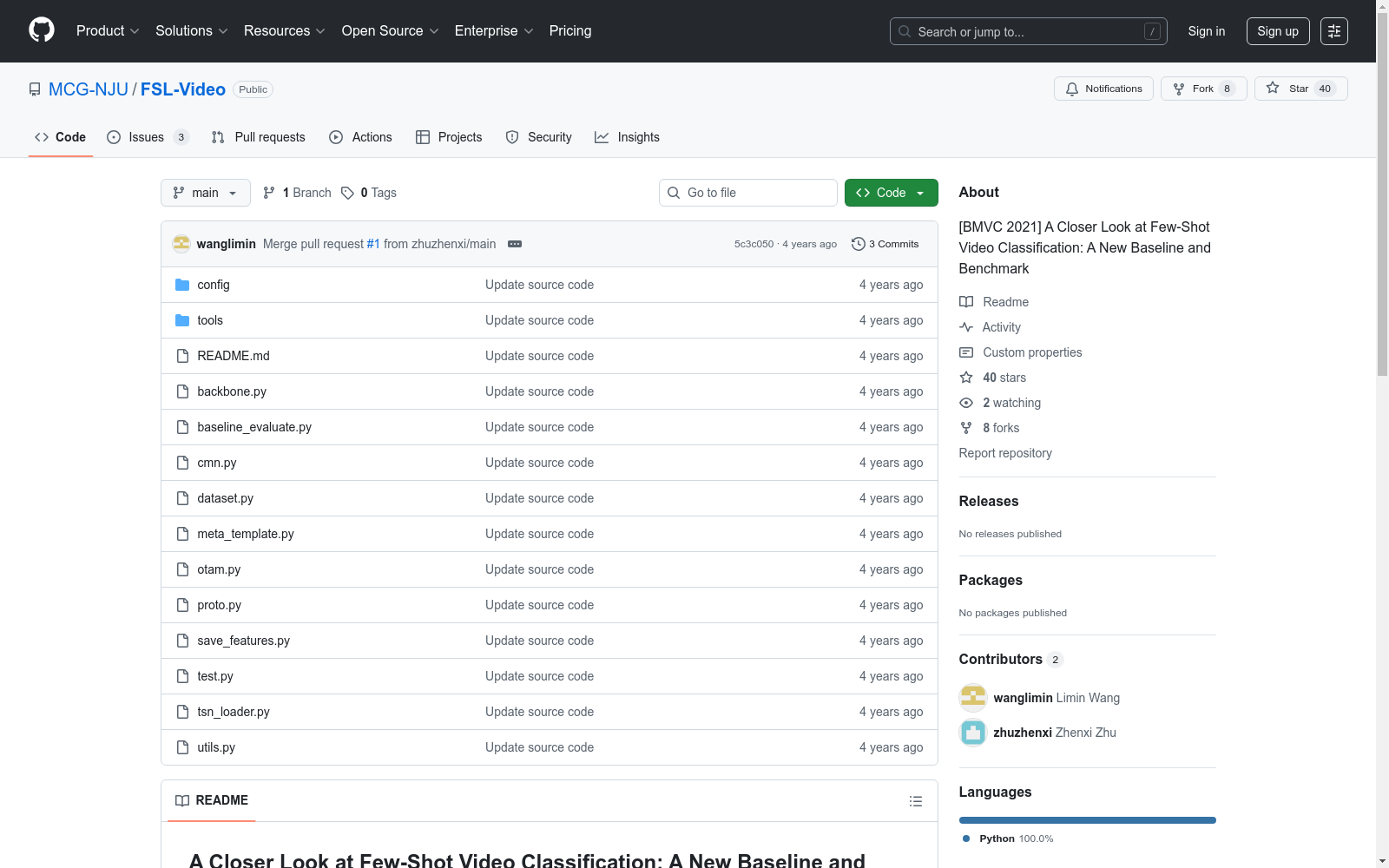Switch to the Pull requests tab
Image resolution: width=1389 pixels, height=868 pixels.
[259, 137]
